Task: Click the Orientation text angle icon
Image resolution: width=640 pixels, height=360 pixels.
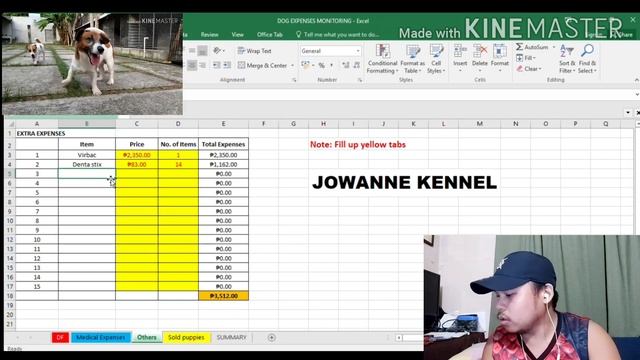Action: pyautogui.click(x=217, y=51)
